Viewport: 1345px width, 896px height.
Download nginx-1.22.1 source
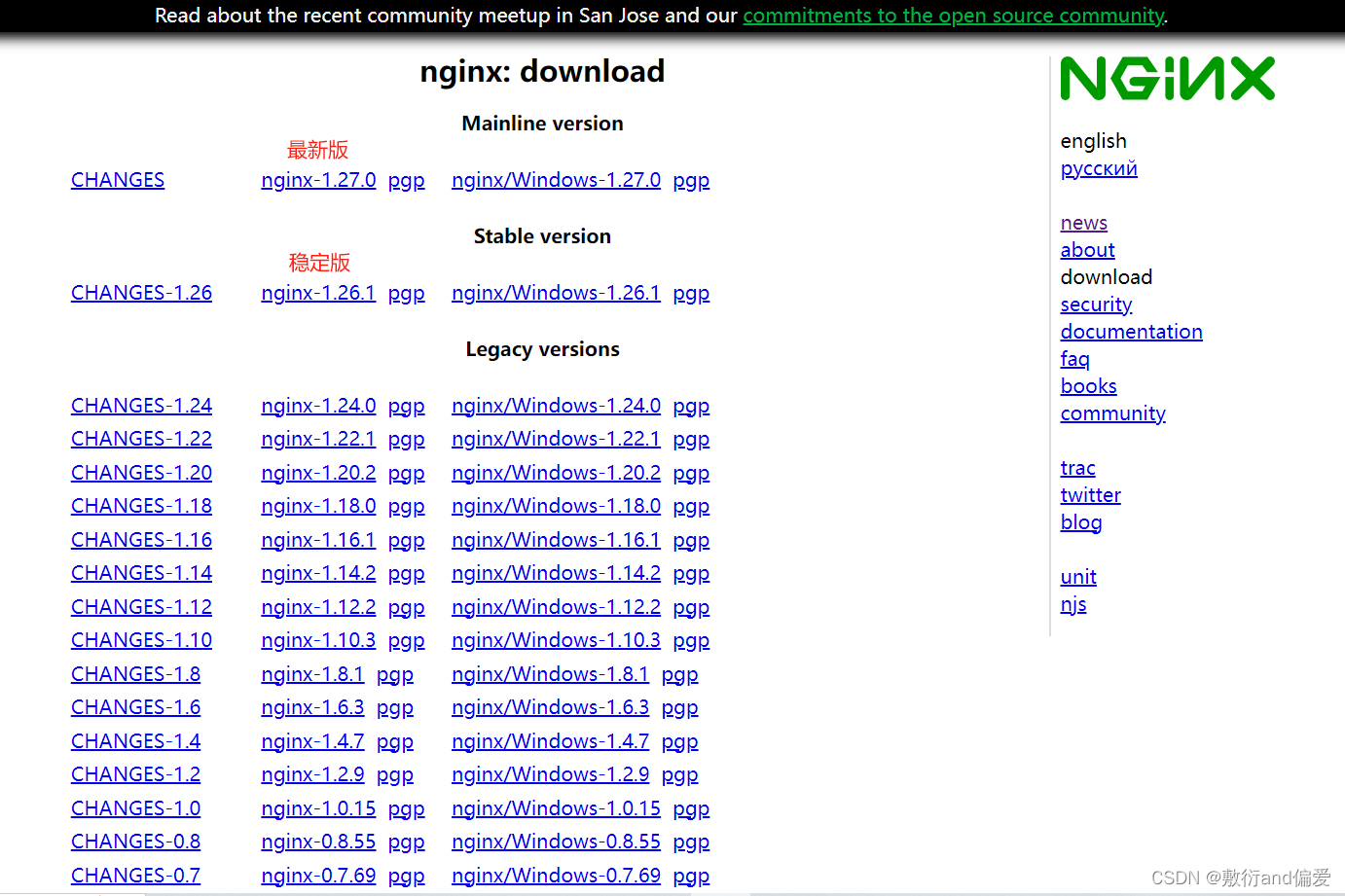318,439
